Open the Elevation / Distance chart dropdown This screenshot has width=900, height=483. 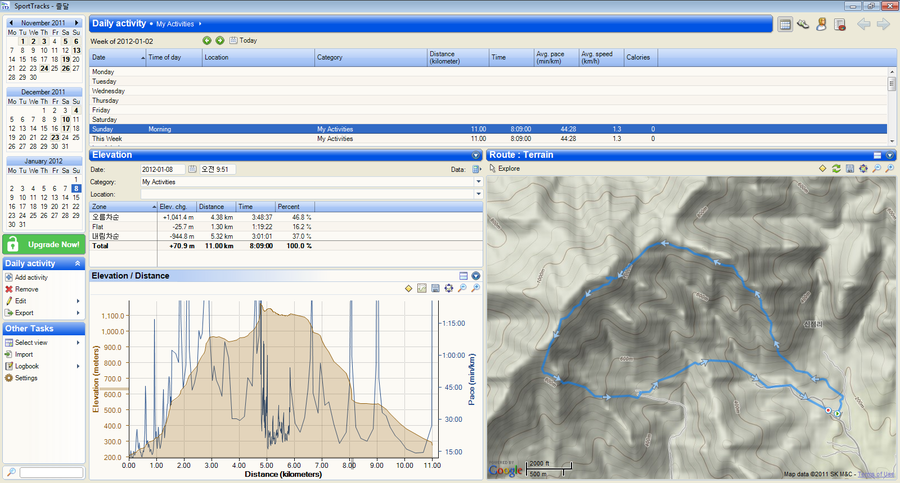pos(476,276)
